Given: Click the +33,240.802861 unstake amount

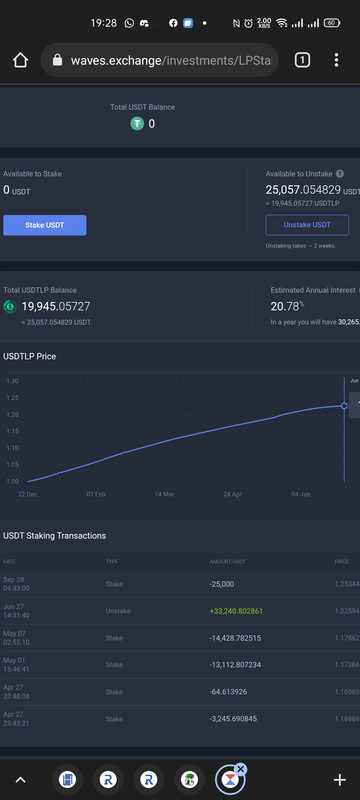Looking at the screenshot, I should coord(236,611).
